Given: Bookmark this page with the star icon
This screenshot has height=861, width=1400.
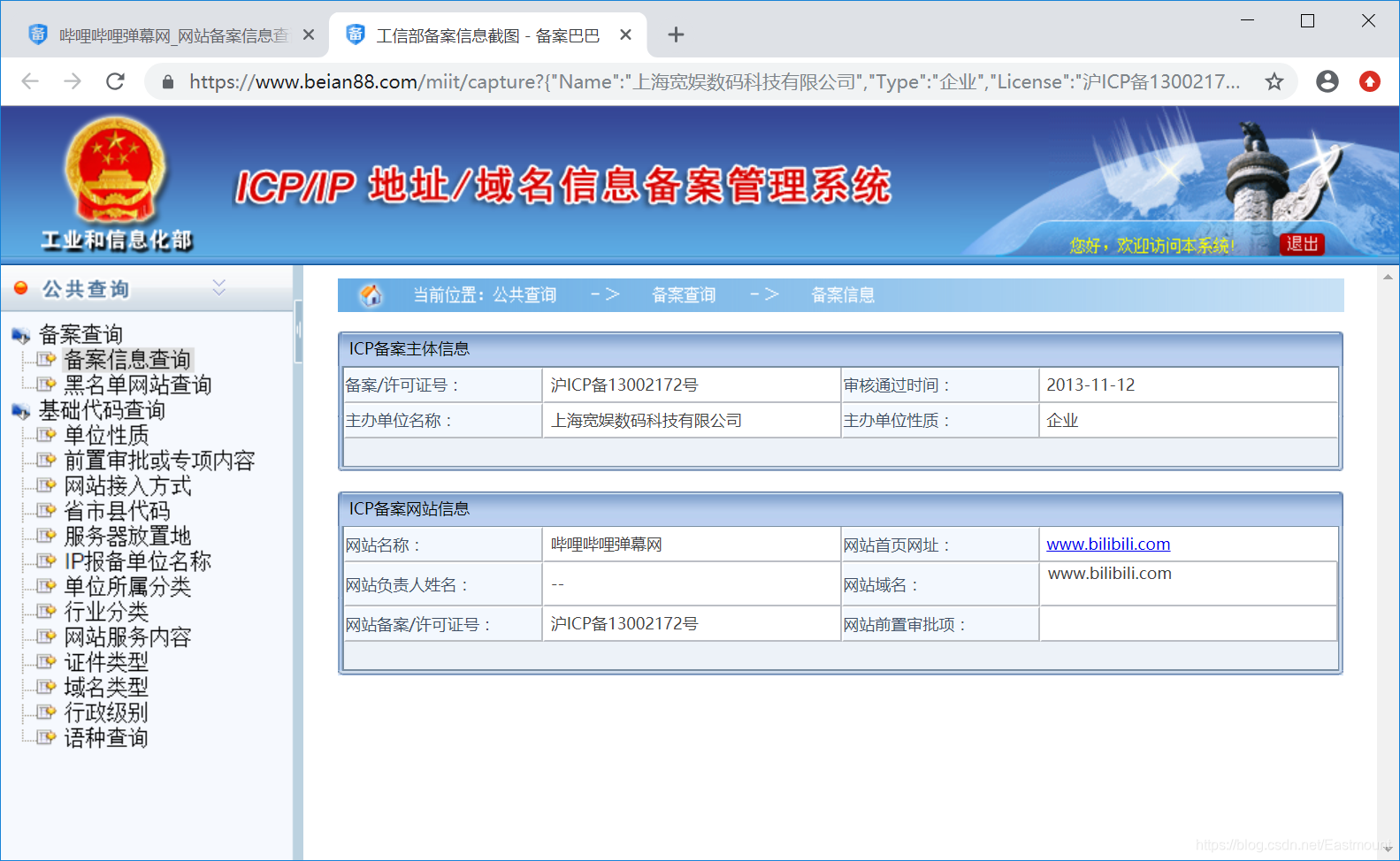Looking at the screenshot, I should (x=1274, y=81).
